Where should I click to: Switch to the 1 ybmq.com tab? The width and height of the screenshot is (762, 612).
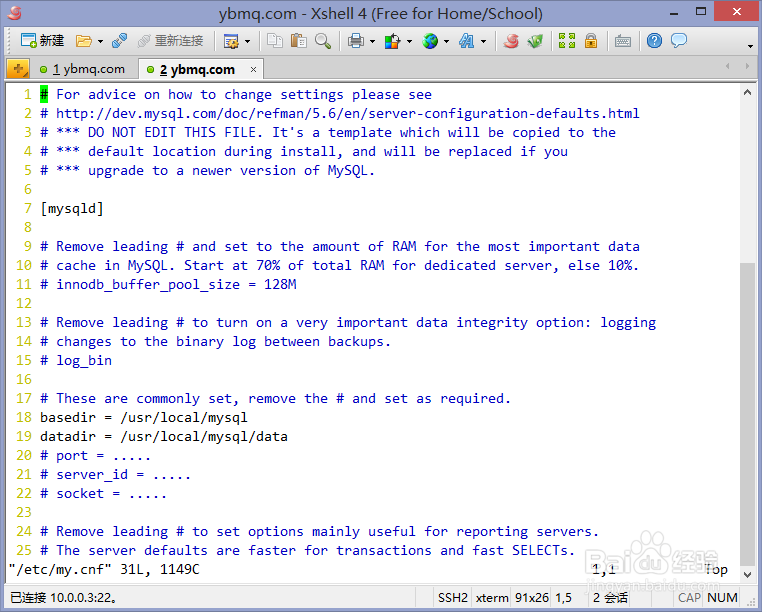point(83,70)
